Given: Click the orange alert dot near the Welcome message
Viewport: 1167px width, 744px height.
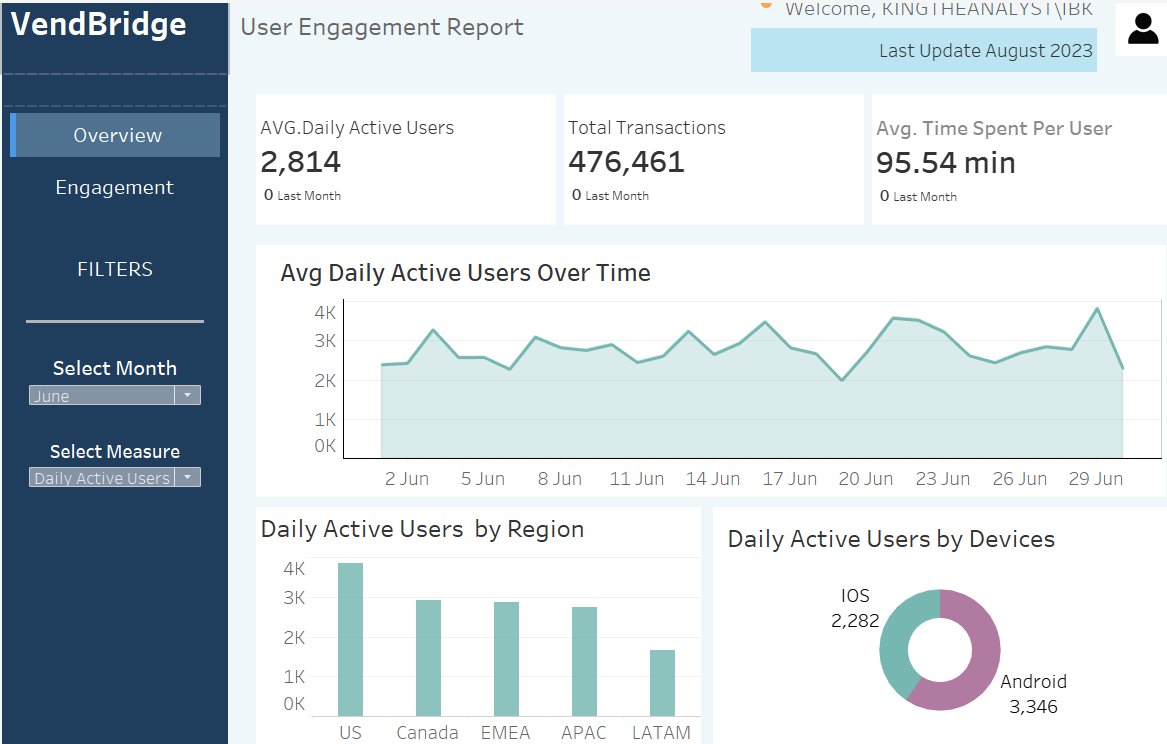Looking at the screenshot, I should [x=766, y=5].
